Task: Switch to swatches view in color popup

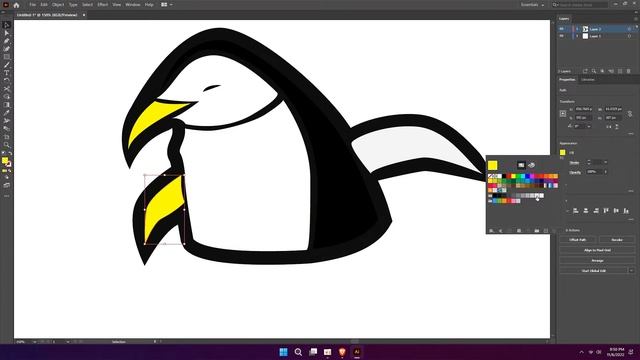Action: [521, 165]
